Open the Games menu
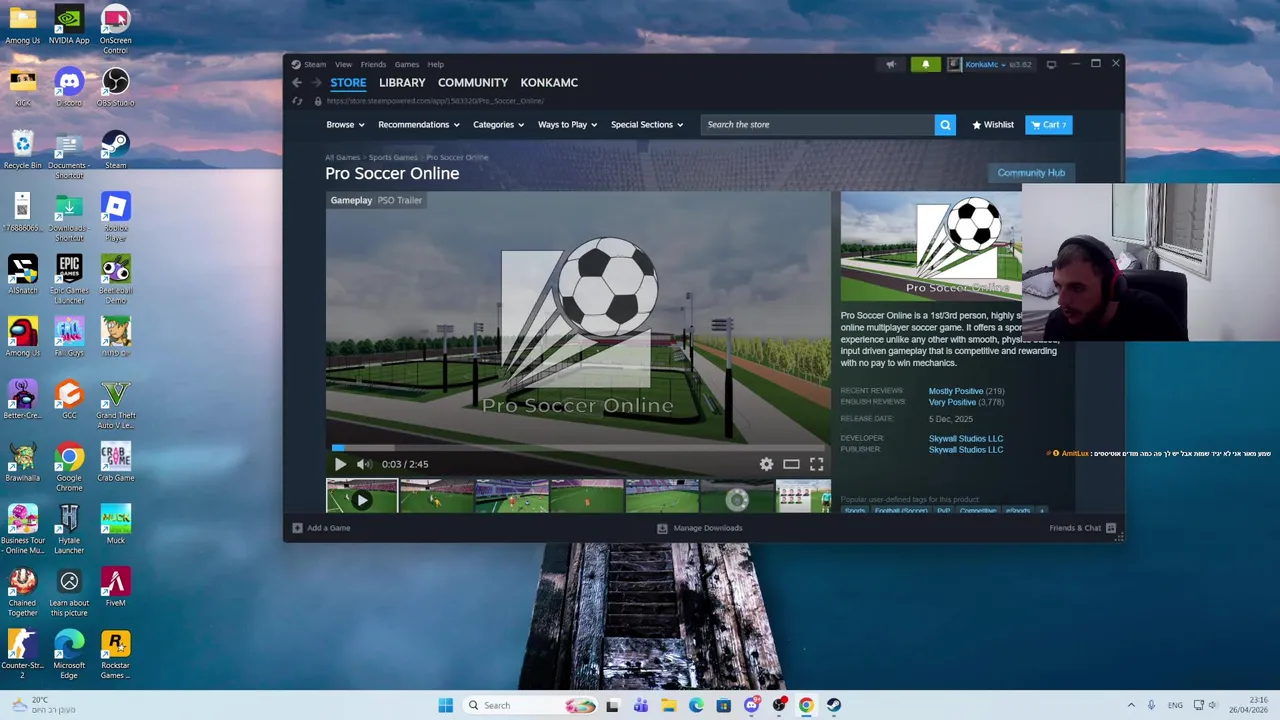The image size is (1280, 720). (406, 64)
